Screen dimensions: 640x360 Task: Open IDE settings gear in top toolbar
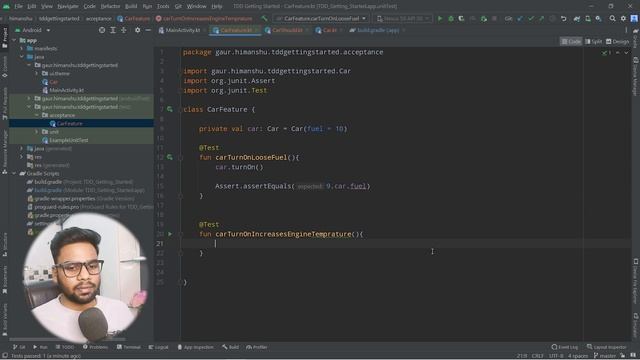623,18
